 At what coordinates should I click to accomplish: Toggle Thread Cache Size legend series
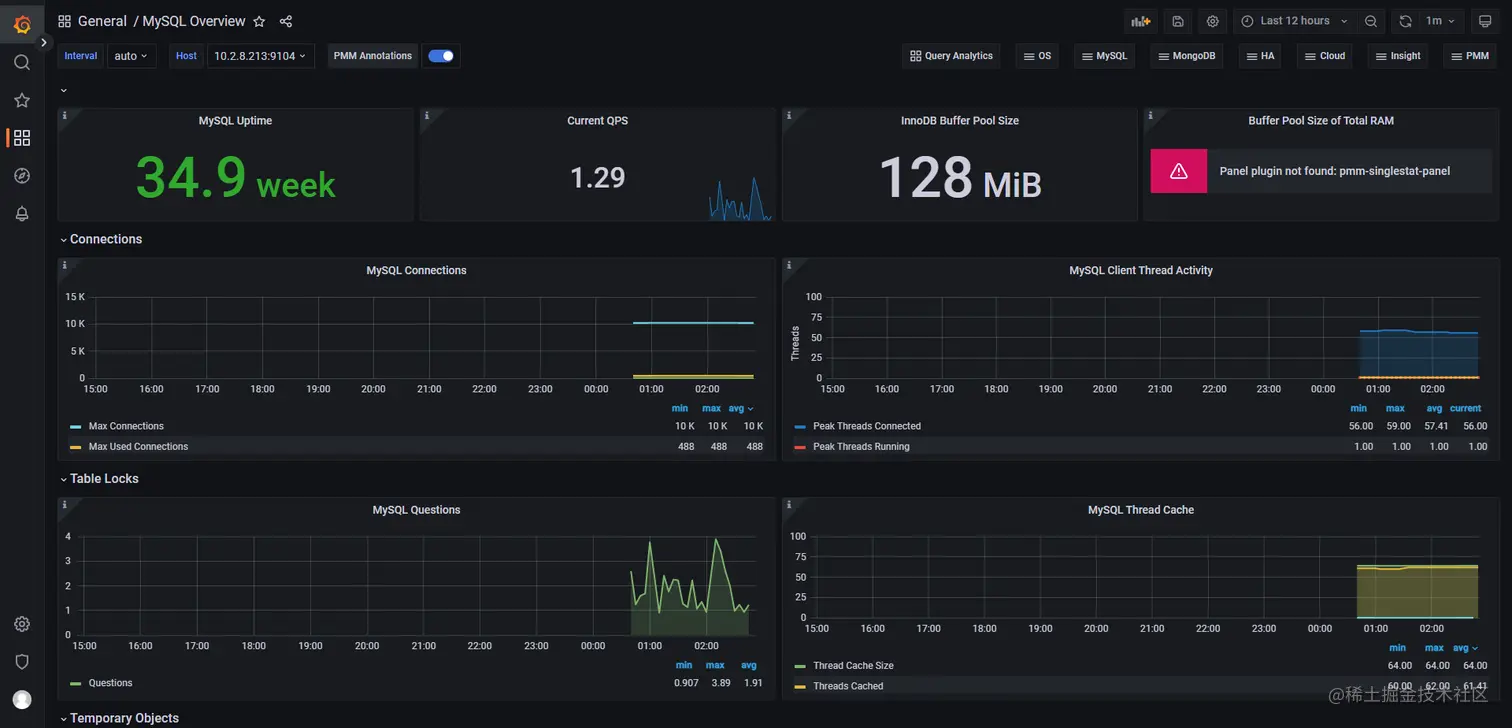pyautogui.click(x=853, y=666)
